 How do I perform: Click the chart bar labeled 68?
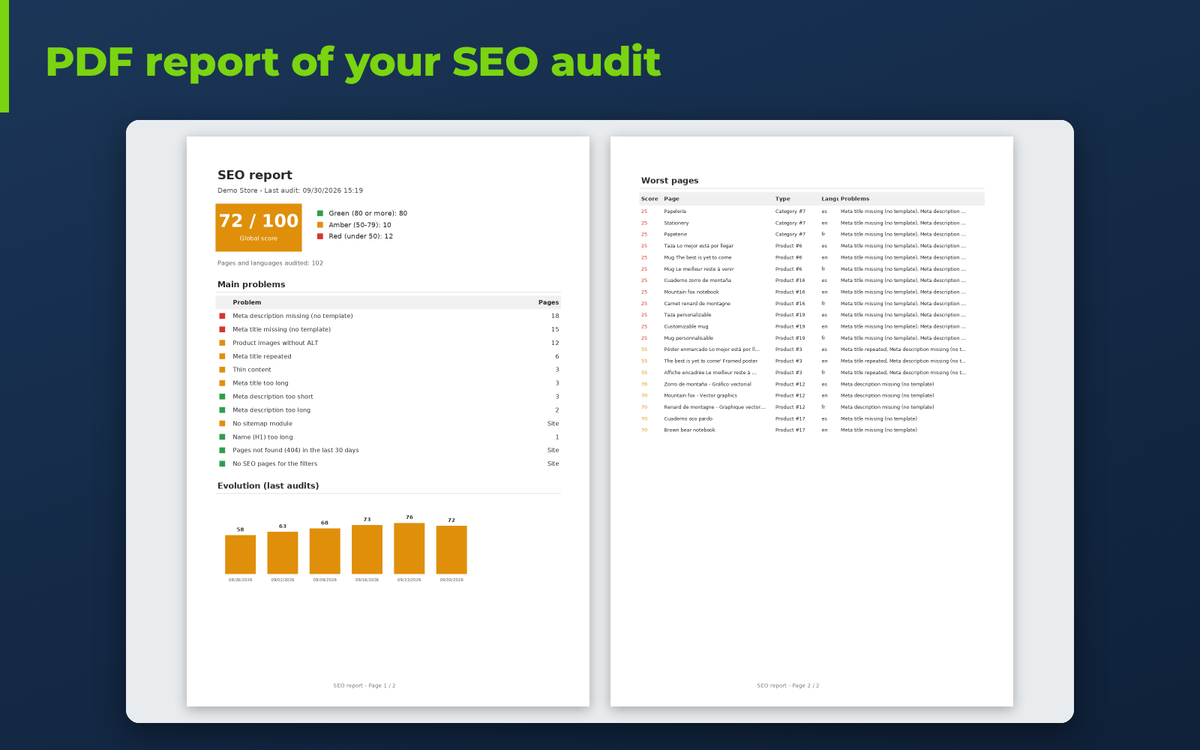[325, 551]
